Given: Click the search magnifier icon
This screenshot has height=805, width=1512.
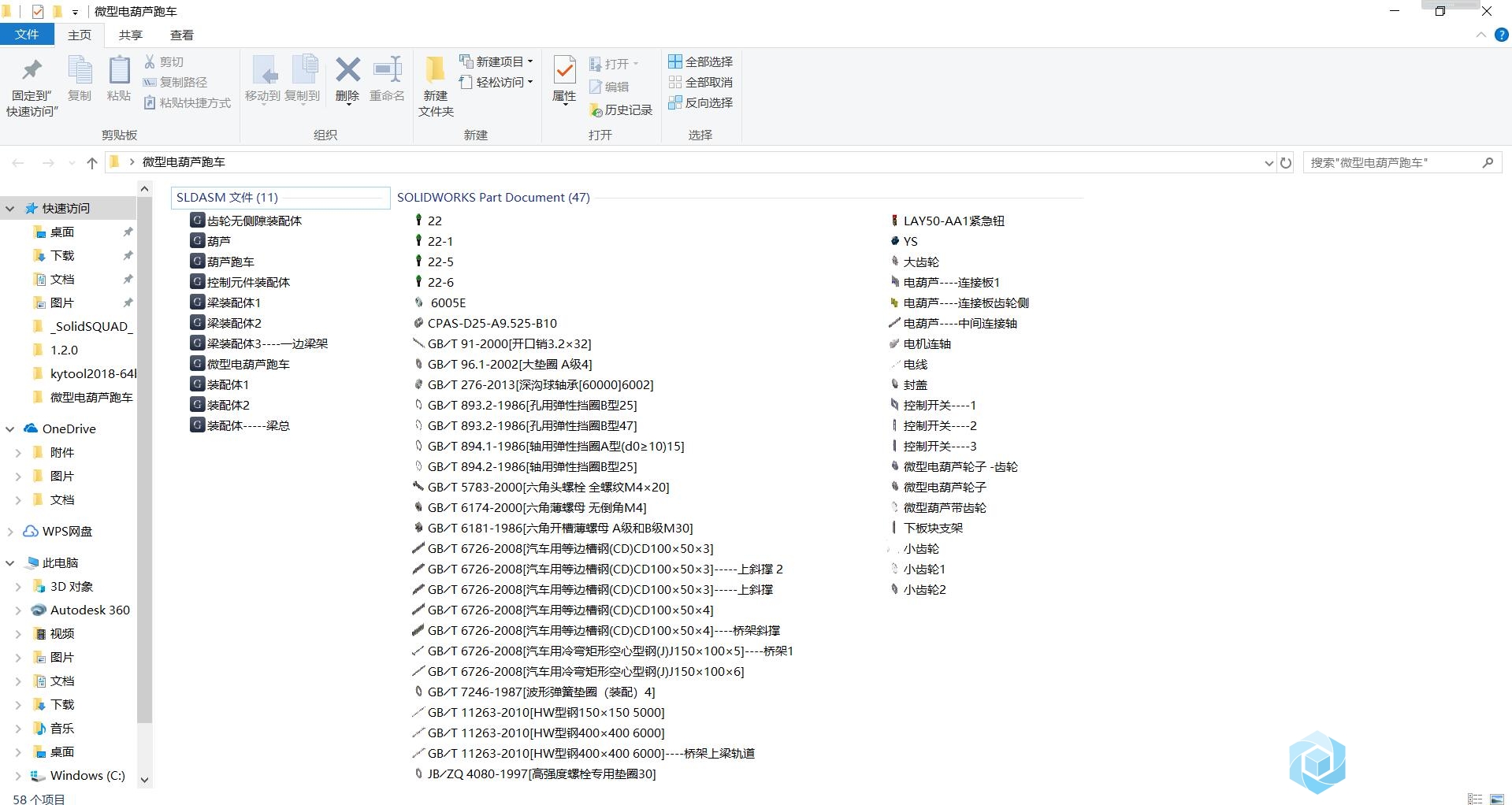Looking at the screenshot, I should pyautogui.click(x=1488, y=162).
